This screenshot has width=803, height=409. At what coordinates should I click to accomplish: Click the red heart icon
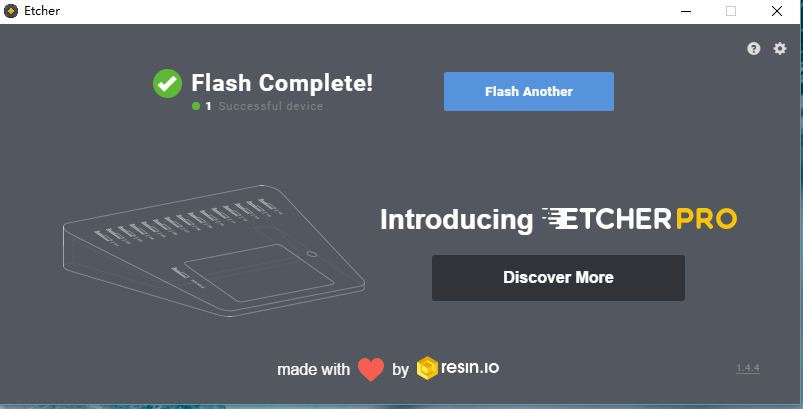[x=371, y=369]
